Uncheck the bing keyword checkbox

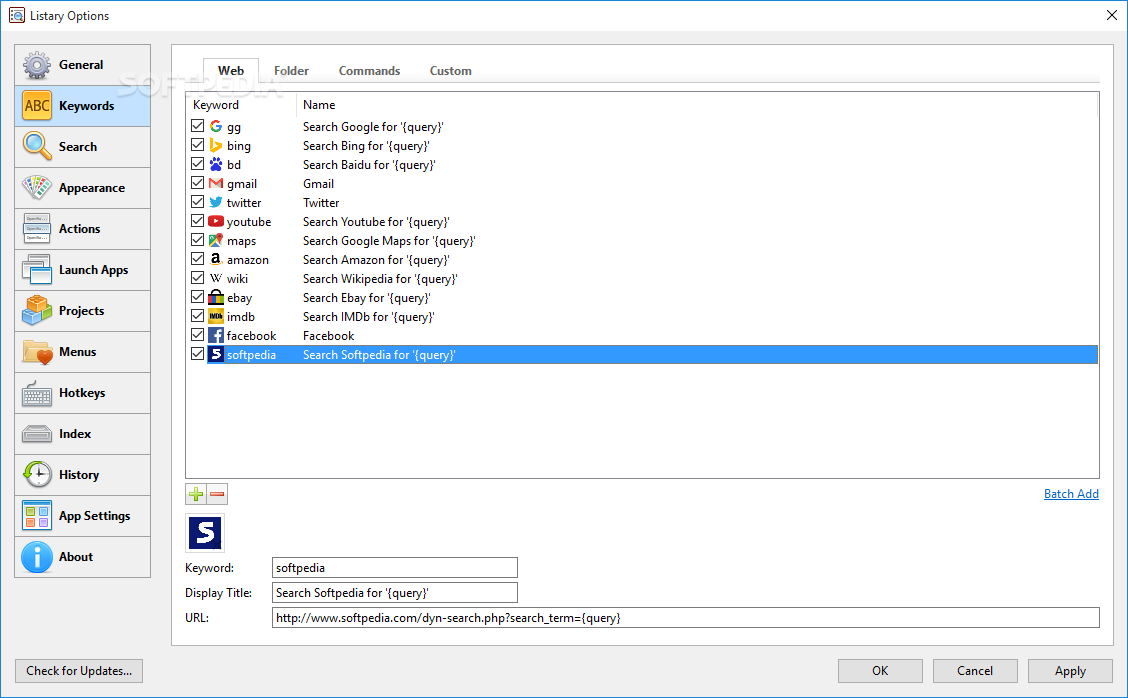197,145
